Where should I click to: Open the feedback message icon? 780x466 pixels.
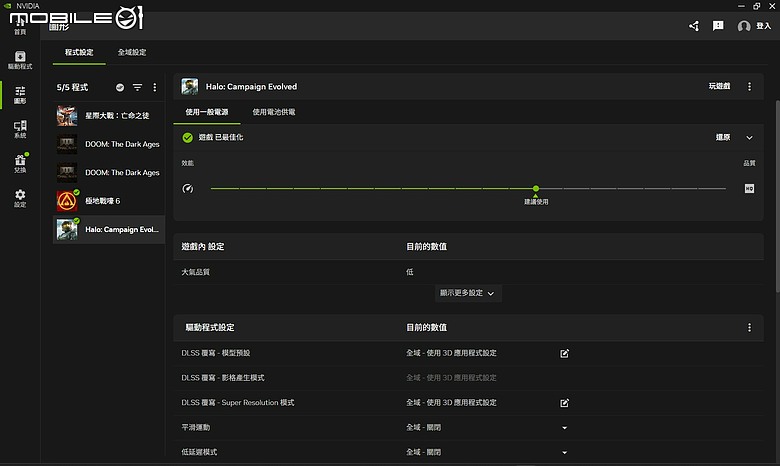pyautogui.click(x=718, y=26)
